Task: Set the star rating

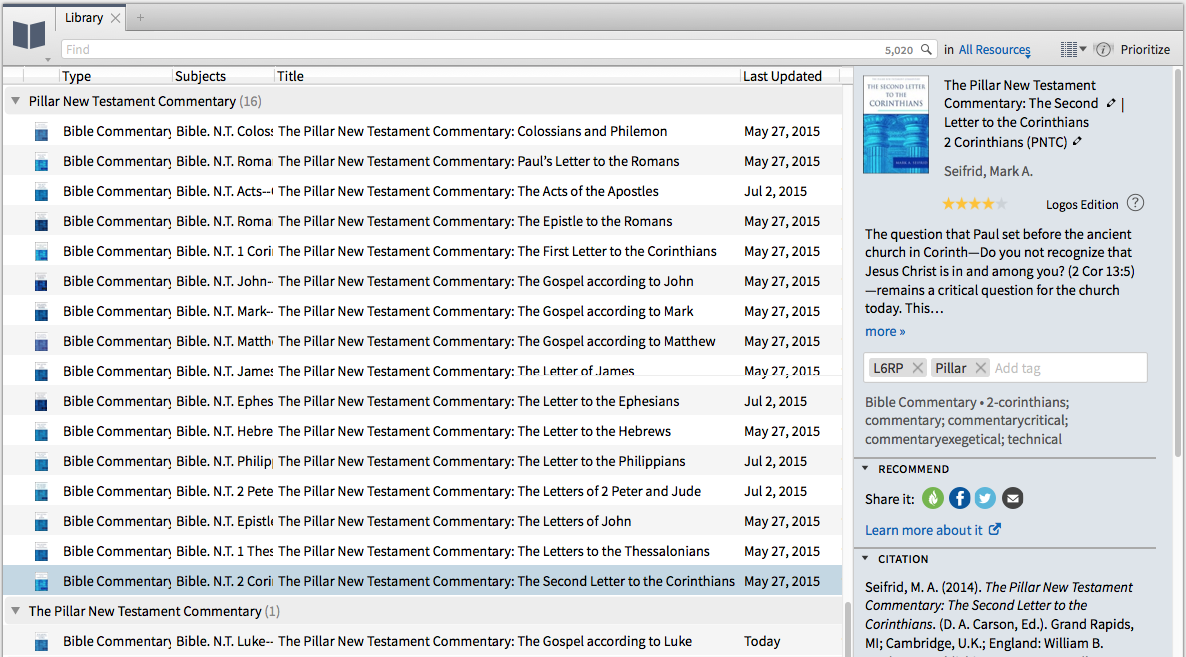Action: coord(974,203)
